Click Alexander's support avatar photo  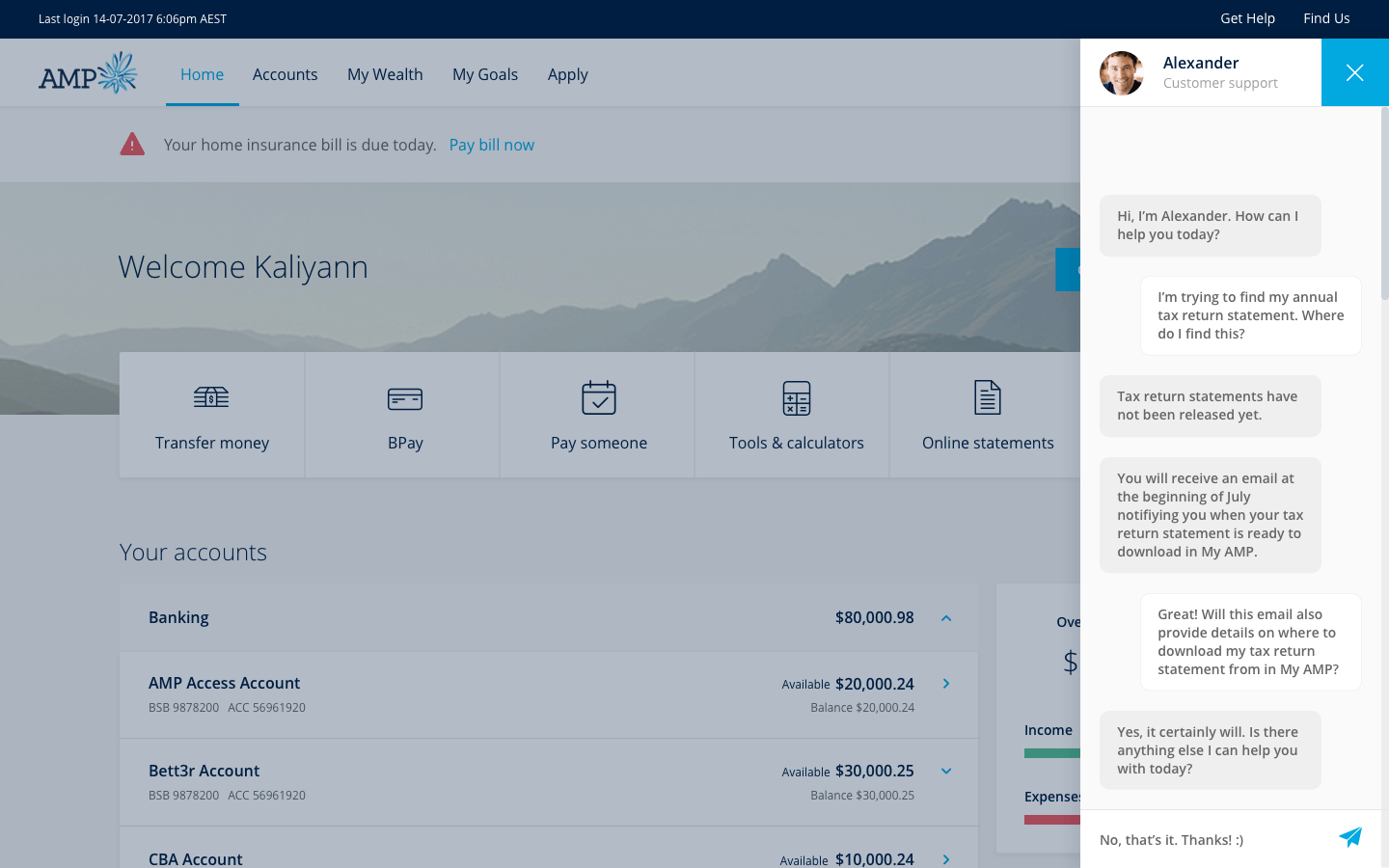point(1122,73)
